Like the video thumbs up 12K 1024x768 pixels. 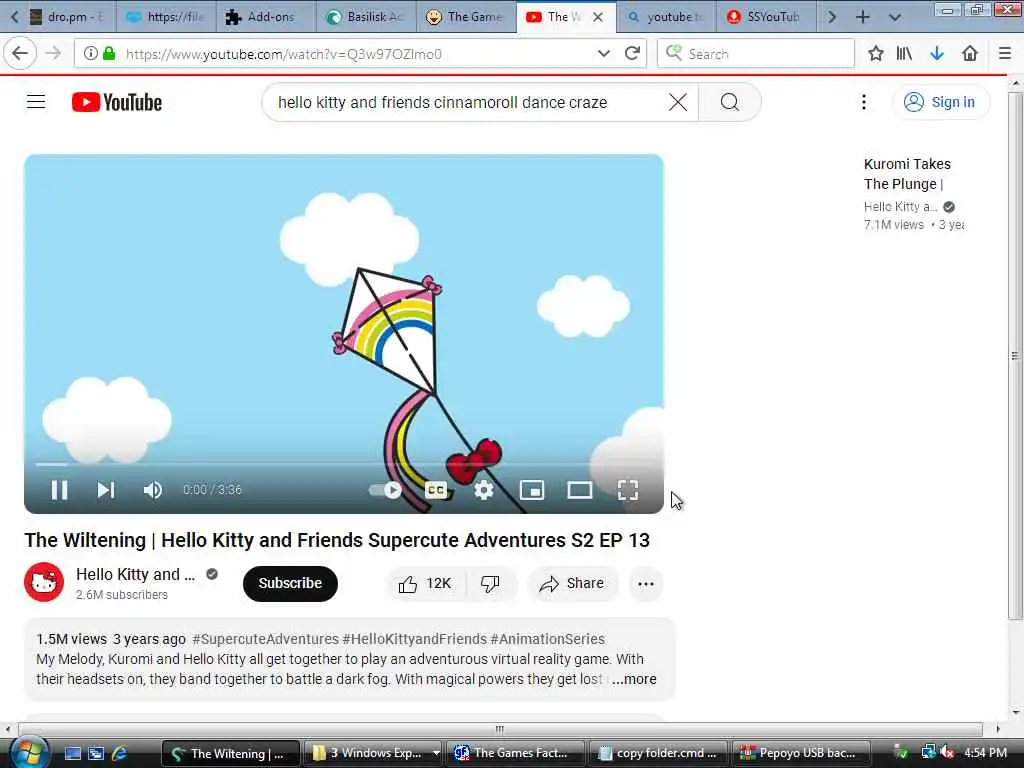[426, 583]
